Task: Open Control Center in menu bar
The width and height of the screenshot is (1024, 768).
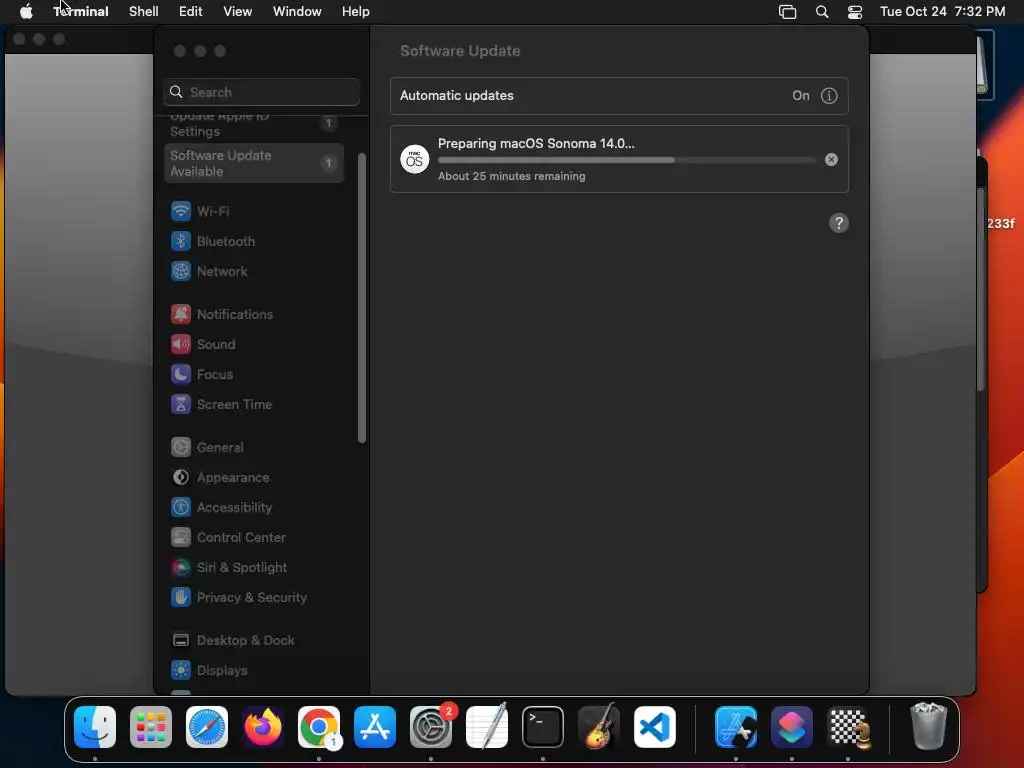Action: point(855,12)
